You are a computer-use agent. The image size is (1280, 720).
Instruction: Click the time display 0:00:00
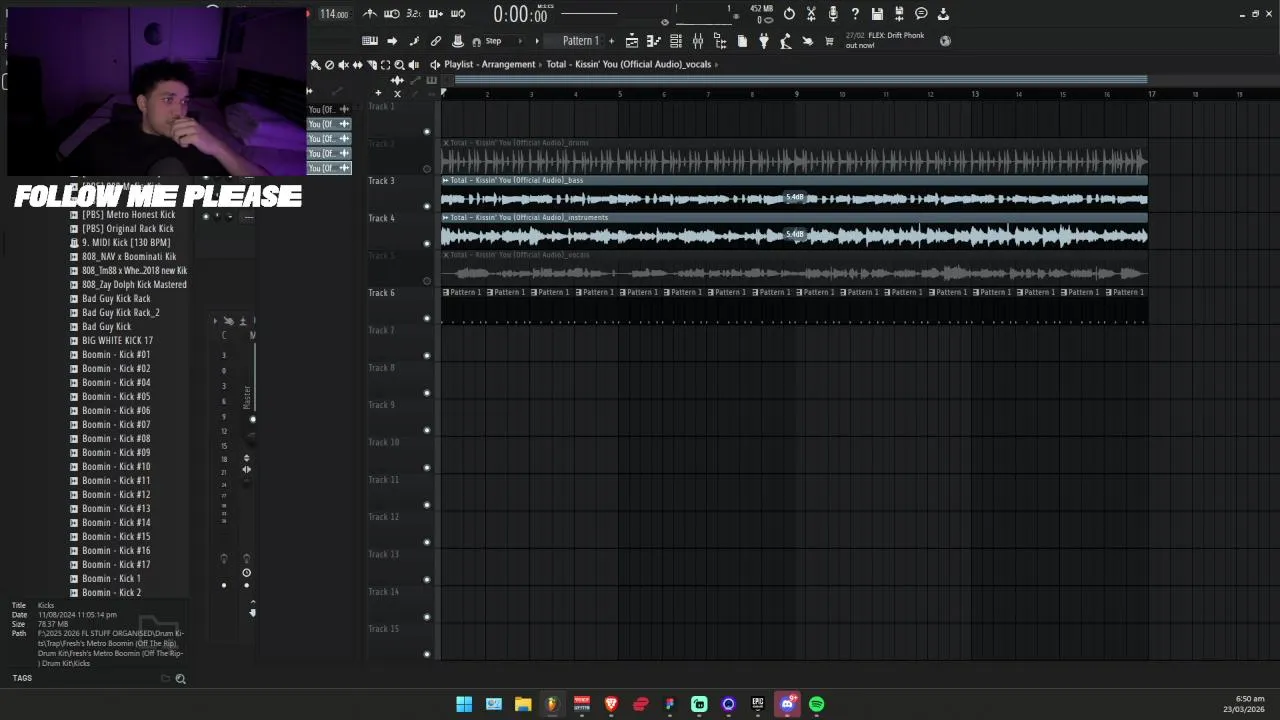click(x=521, y=14)
